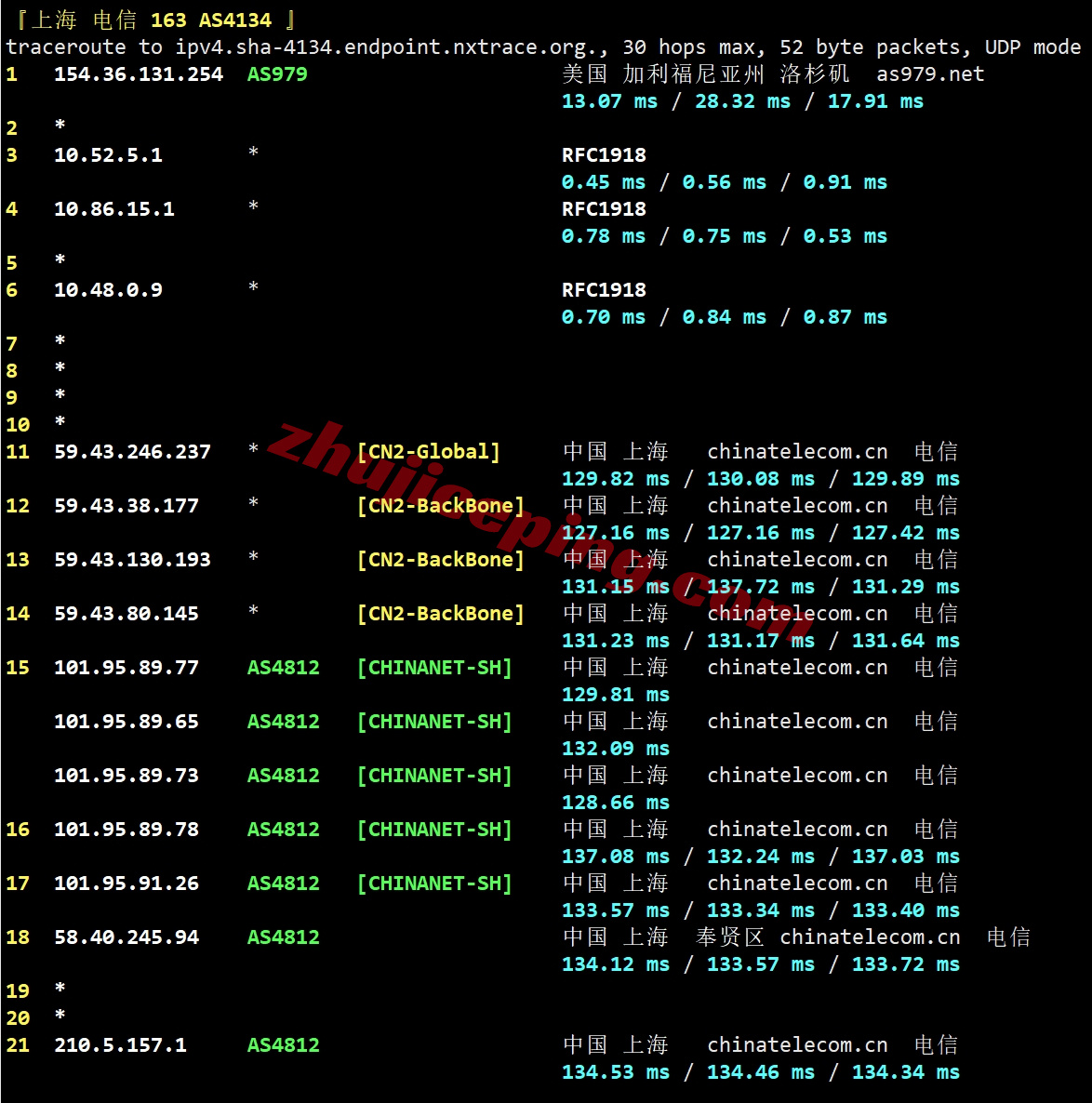The width and height of the screenshot is (1092, 1103).
Task: Select IP address 101.95.89.73
Action: point(127,776)
